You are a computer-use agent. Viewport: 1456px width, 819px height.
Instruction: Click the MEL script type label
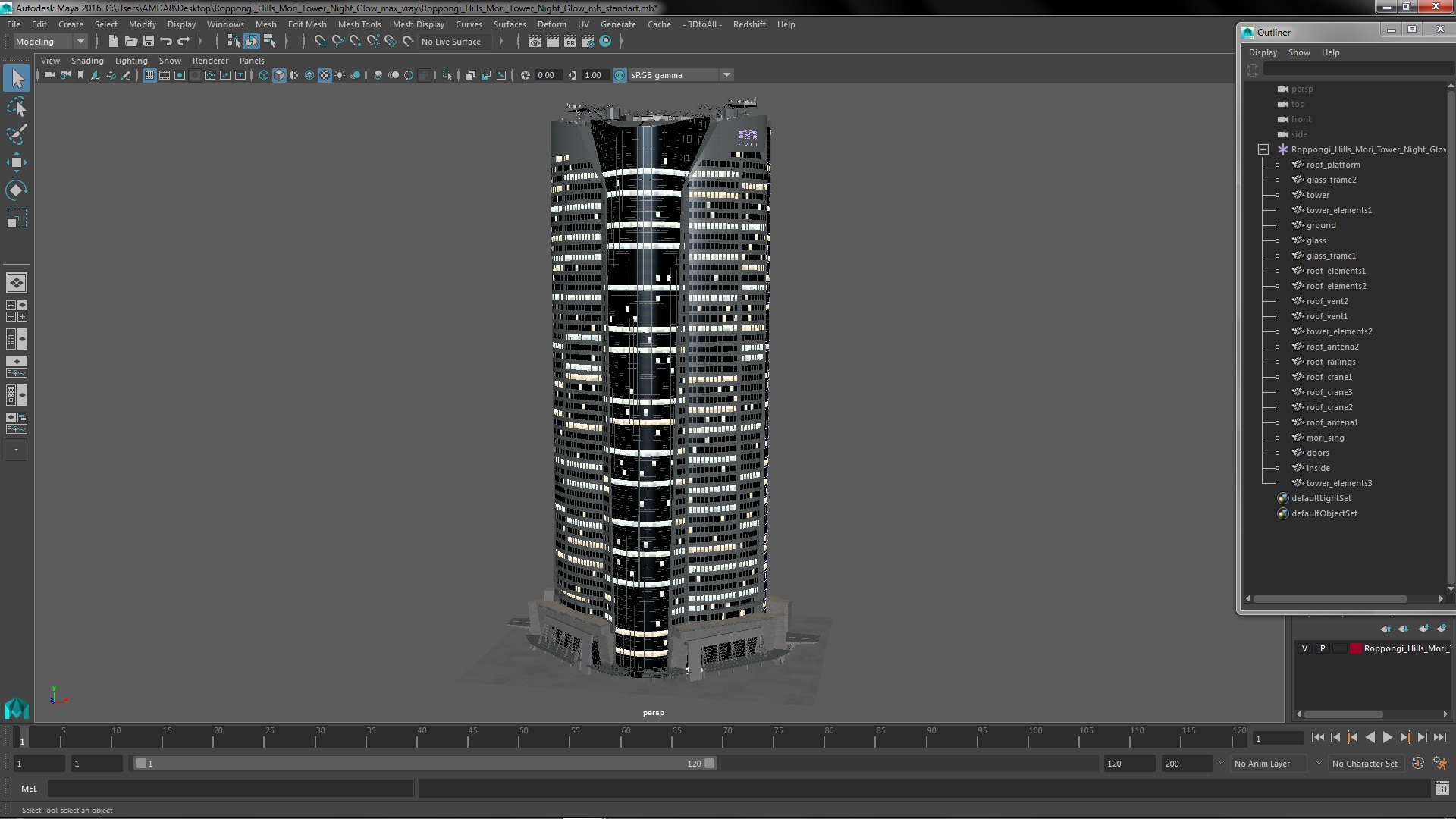point(29,789)
